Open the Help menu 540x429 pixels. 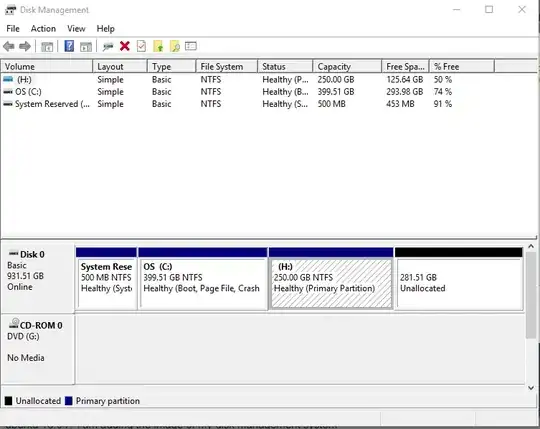click(x=105, y=29)
